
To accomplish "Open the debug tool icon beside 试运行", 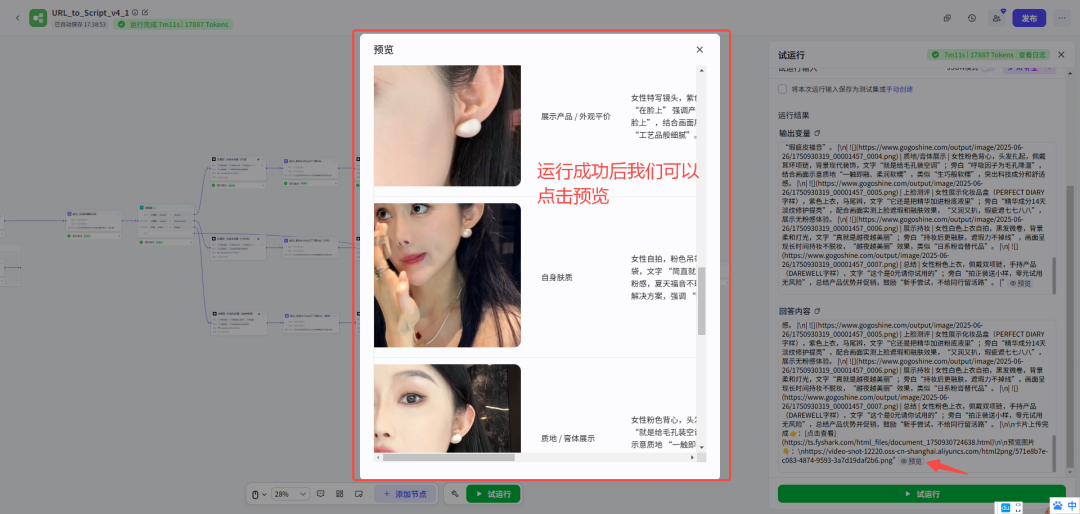I will click(455, 494).
